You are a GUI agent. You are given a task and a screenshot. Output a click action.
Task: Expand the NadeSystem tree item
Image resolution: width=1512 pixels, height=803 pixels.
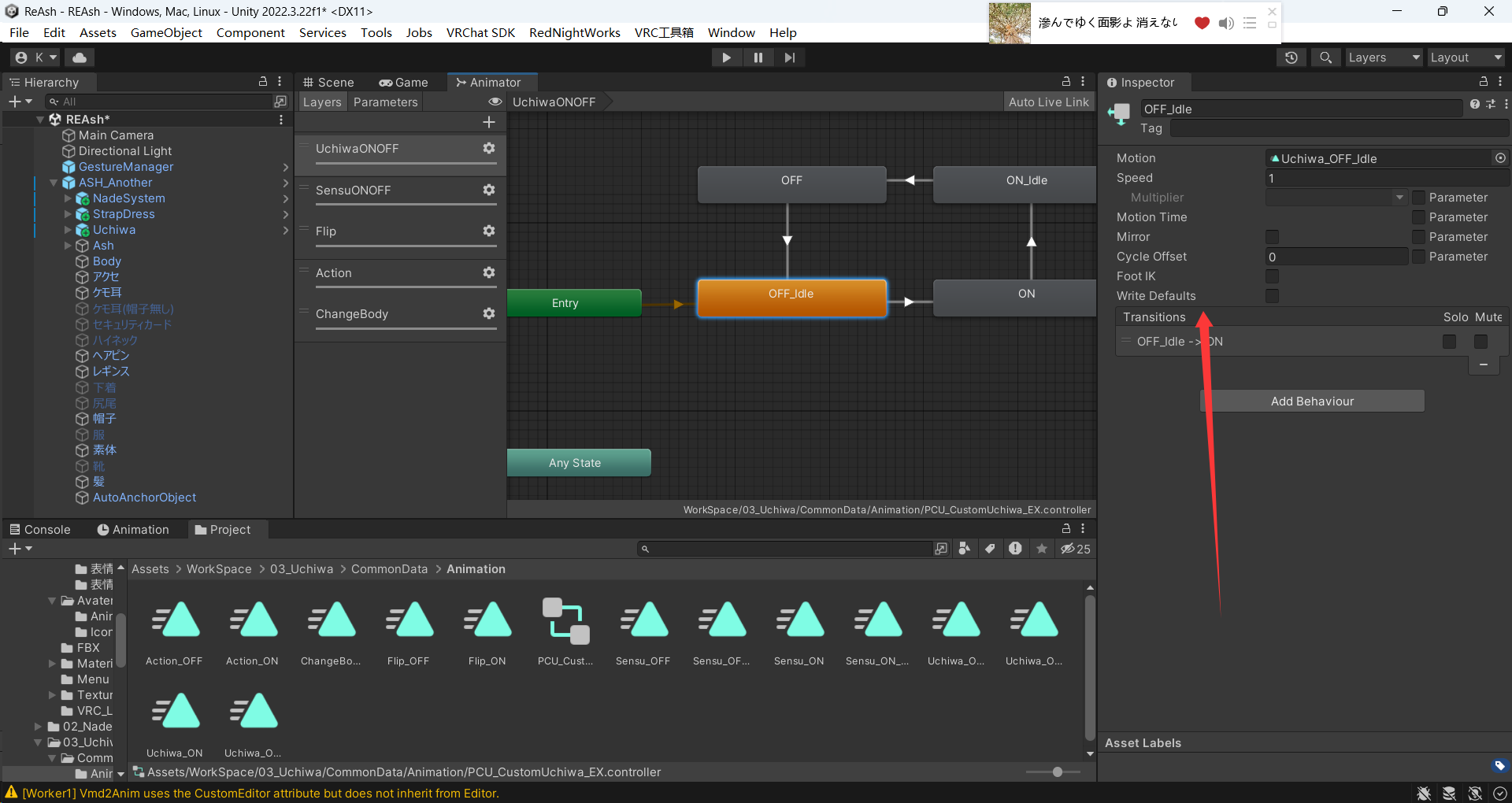(68, 198)
